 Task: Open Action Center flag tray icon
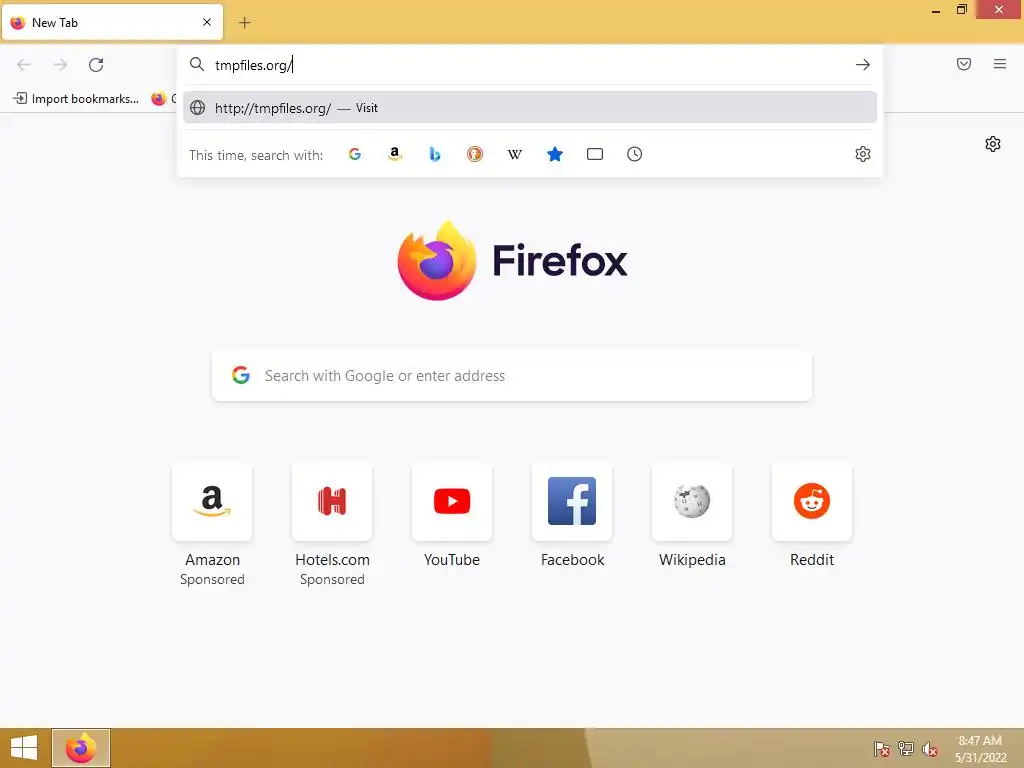click(882, 749)
